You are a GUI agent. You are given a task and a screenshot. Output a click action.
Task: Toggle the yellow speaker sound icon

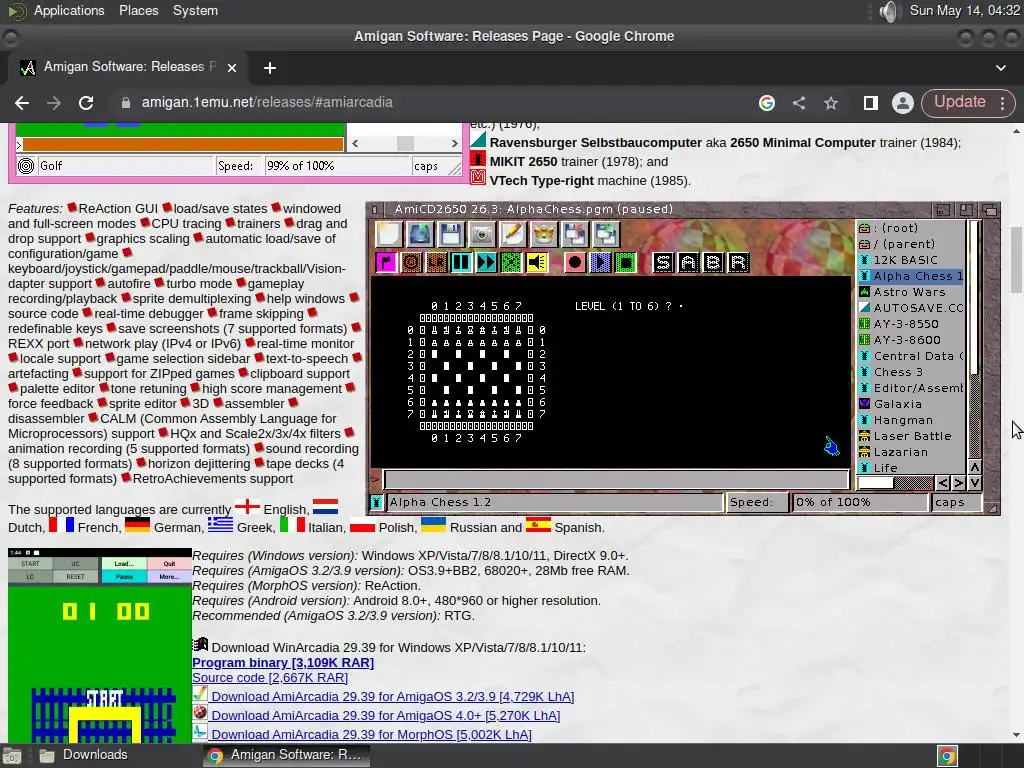pyautogui.click(x=536, y=263)
